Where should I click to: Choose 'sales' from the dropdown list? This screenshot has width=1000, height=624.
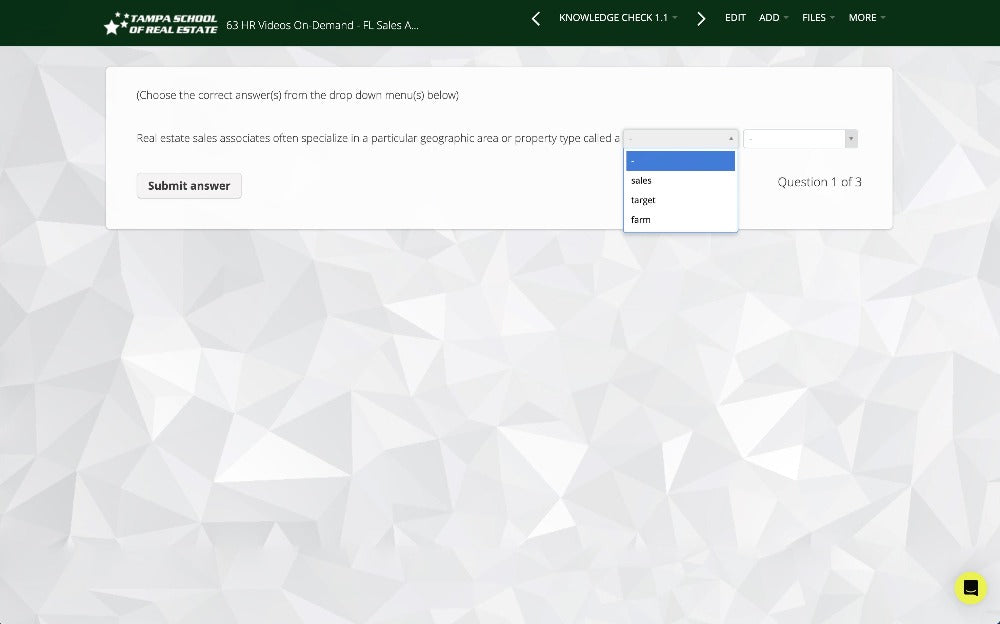coord(642,181)
